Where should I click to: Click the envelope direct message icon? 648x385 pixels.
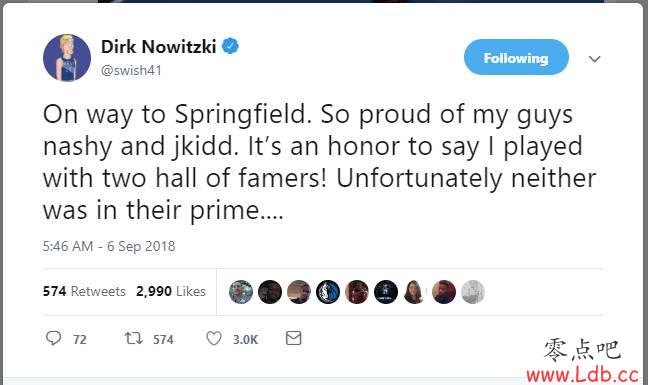(x=293, y=338)
